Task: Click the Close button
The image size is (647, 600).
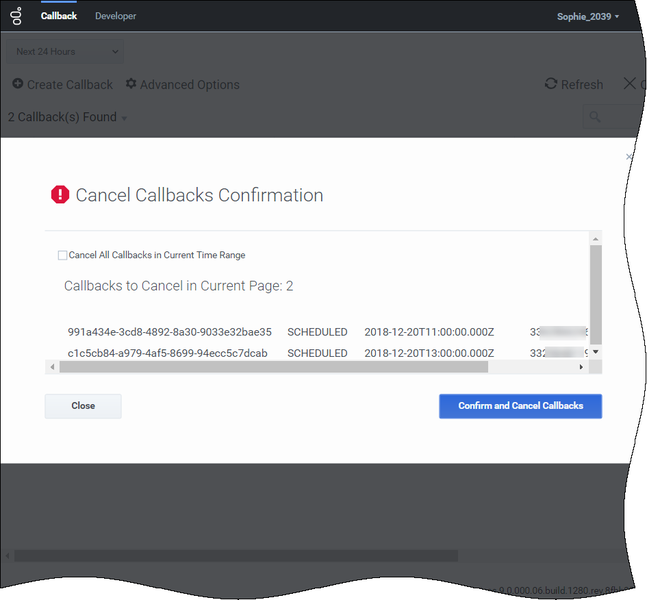Action: pos(83,406)
